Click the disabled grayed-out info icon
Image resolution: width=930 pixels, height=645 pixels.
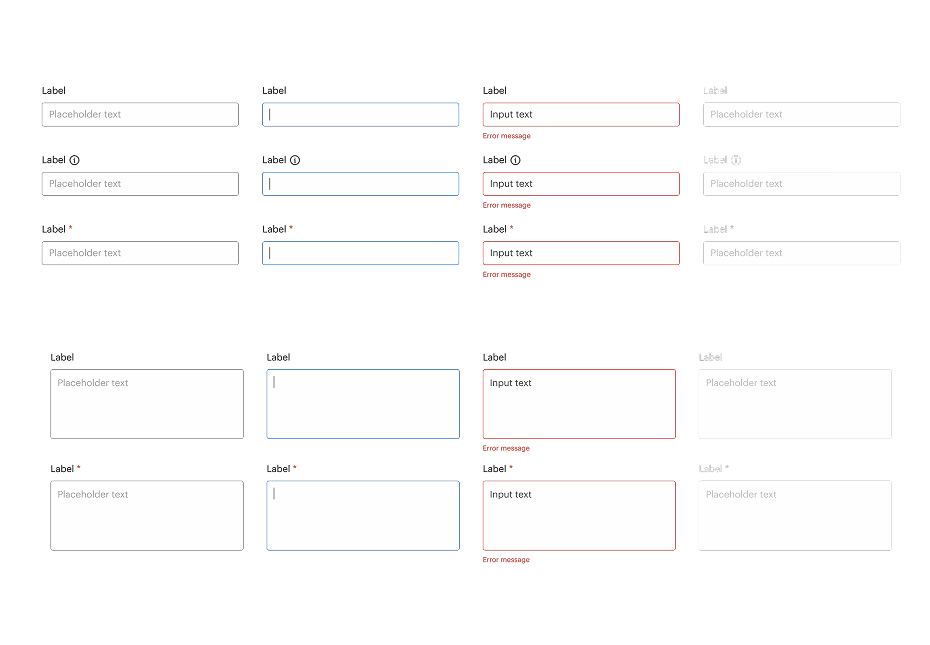coord(735,159)
